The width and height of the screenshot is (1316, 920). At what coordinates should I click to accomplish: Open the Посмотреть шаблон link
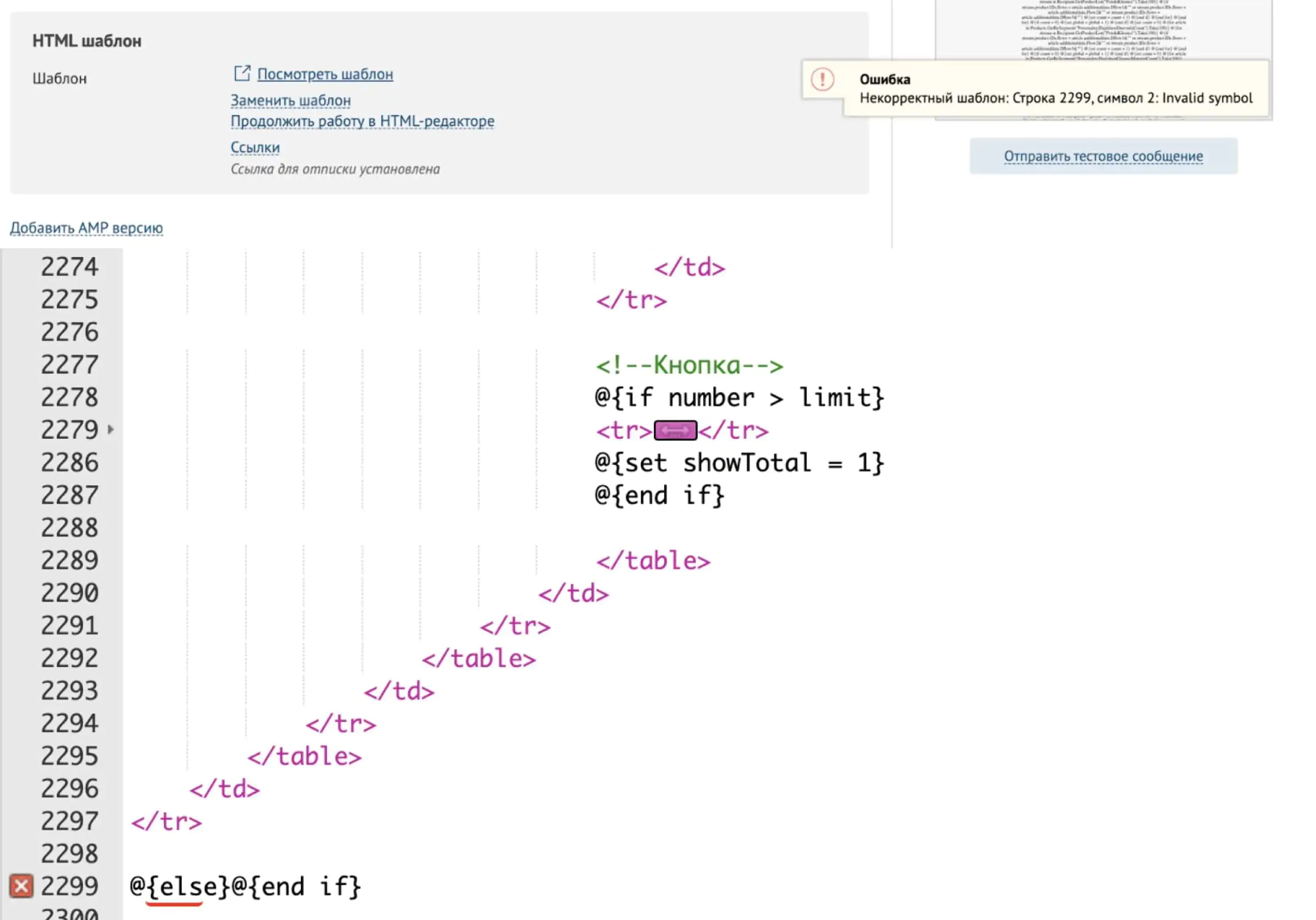pos(325,74)
